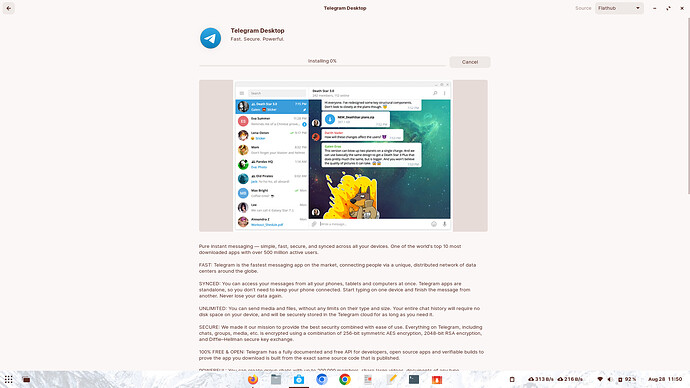Image resolution: width=690 pixels, height=388 pixels.
Task: Click the workspace overview icon beside the app grid
Action: pos(26,379)
